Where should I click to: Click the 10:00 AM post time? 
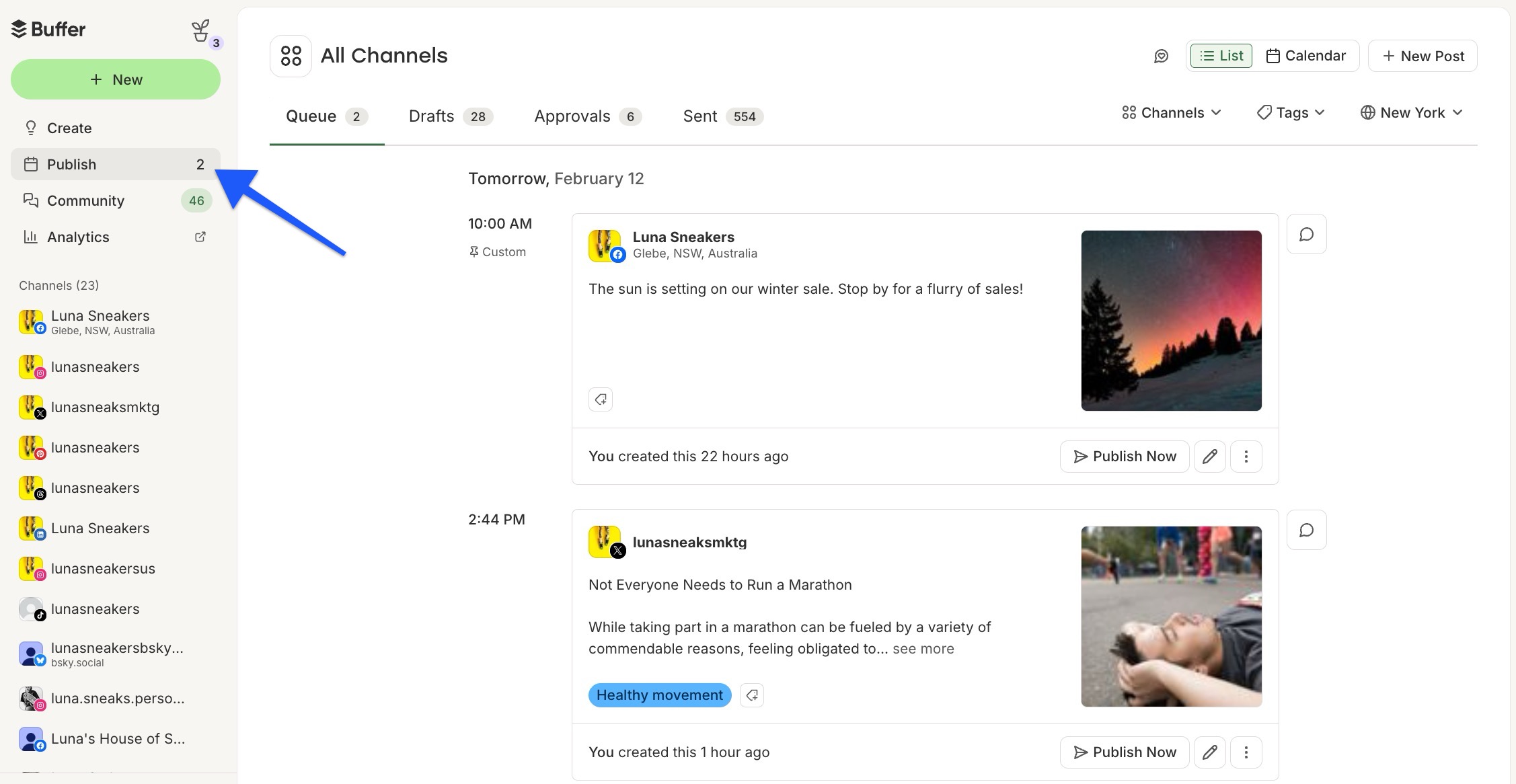(500, 224)
